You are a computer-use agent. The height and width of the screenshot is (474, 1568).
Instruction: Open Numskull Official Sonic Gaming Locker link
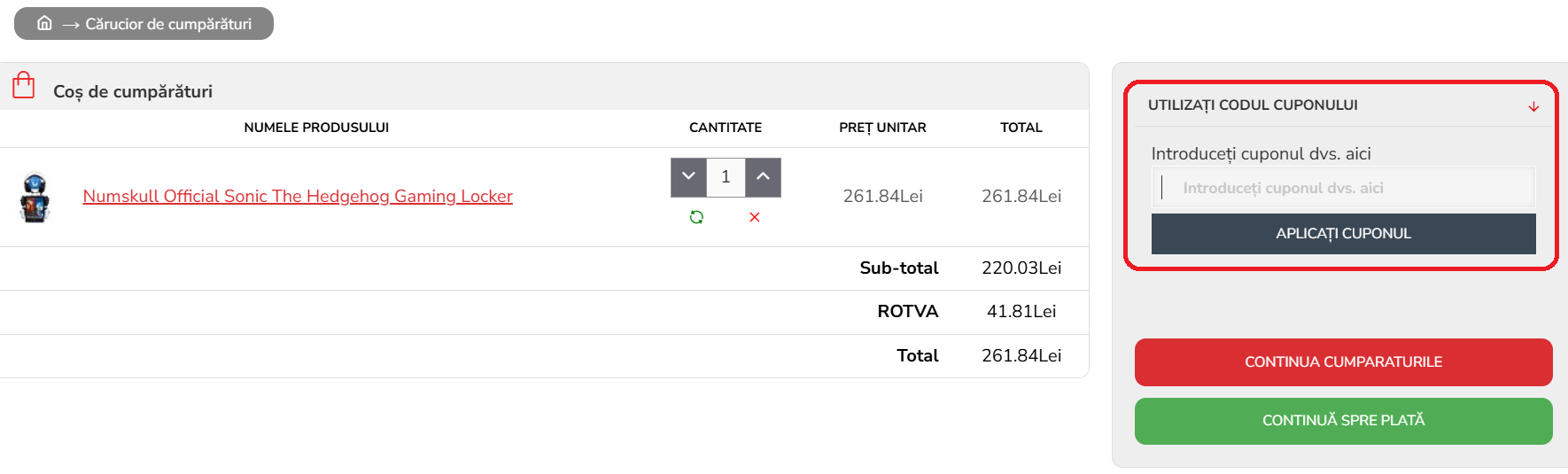(298, 196)
